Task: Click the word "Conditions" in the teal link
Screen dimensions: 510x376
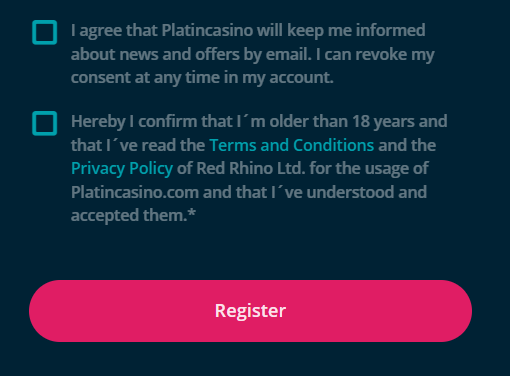Action: (x=334, y=145)
